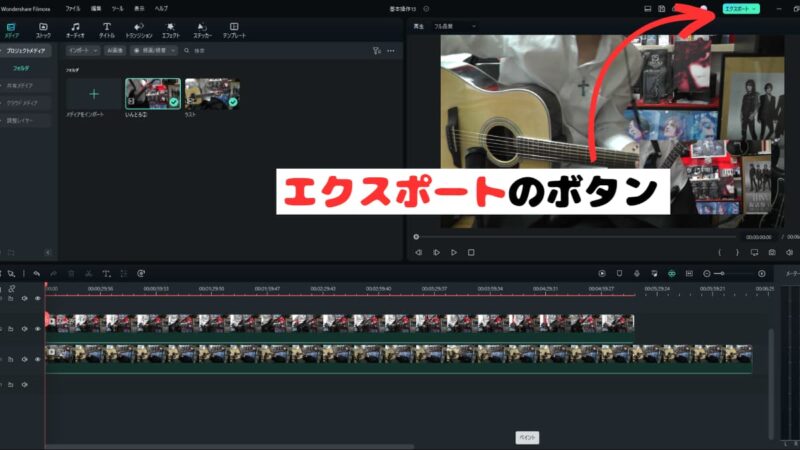800x450 pixels.
Task: Select the フォルダ folder entry
Action: pyautogui.click(x=21, y=68)
